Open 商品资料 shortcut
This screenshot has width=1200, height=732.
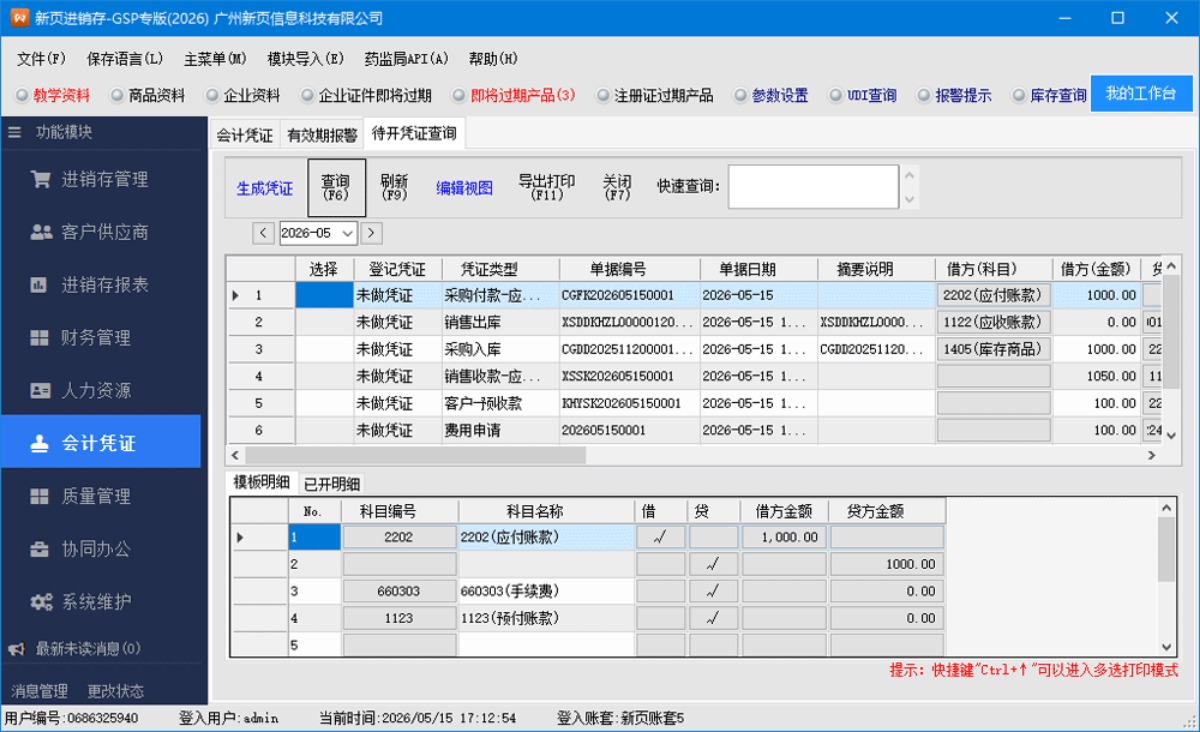(148, 96)
